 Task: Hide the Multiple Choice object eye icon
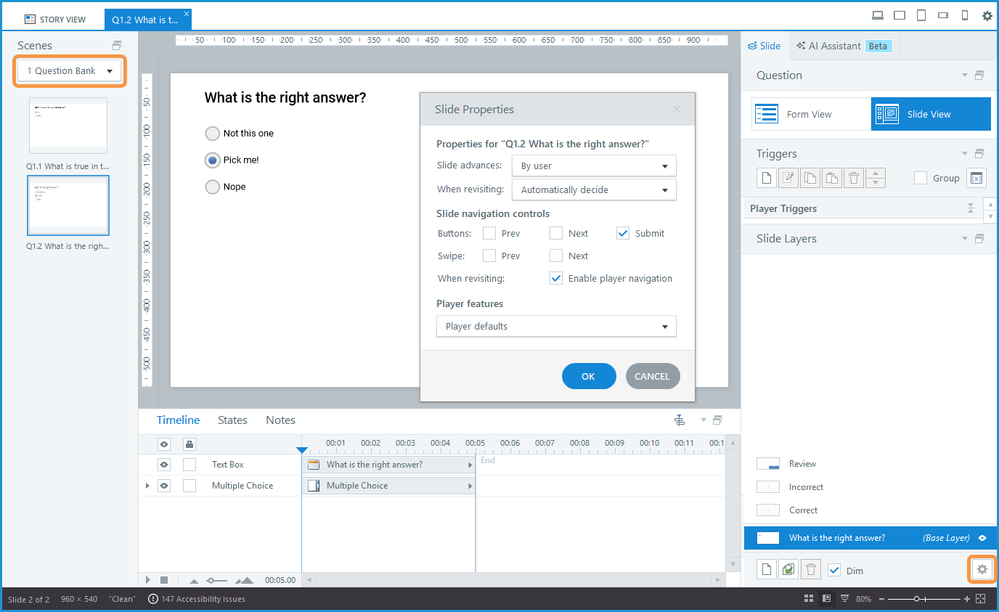[x=164, y=485]
